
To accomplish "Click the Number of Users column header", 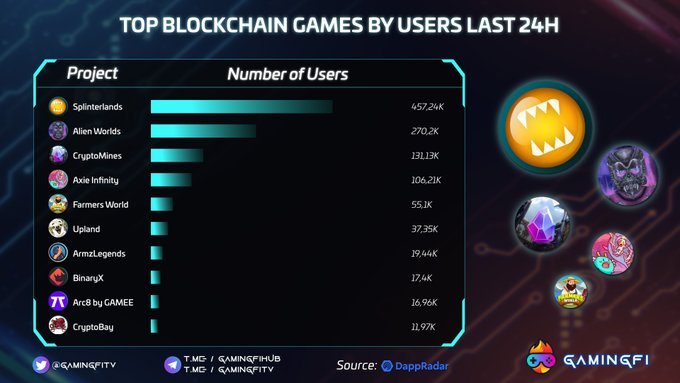I will [288, 74].
